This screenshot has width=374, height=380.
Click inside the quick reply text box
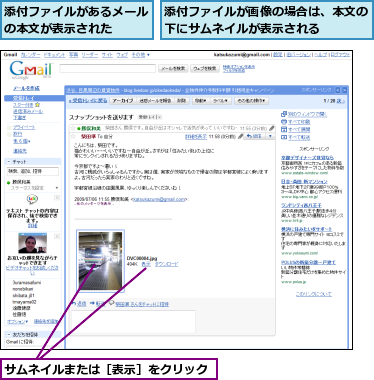[133, 321]
